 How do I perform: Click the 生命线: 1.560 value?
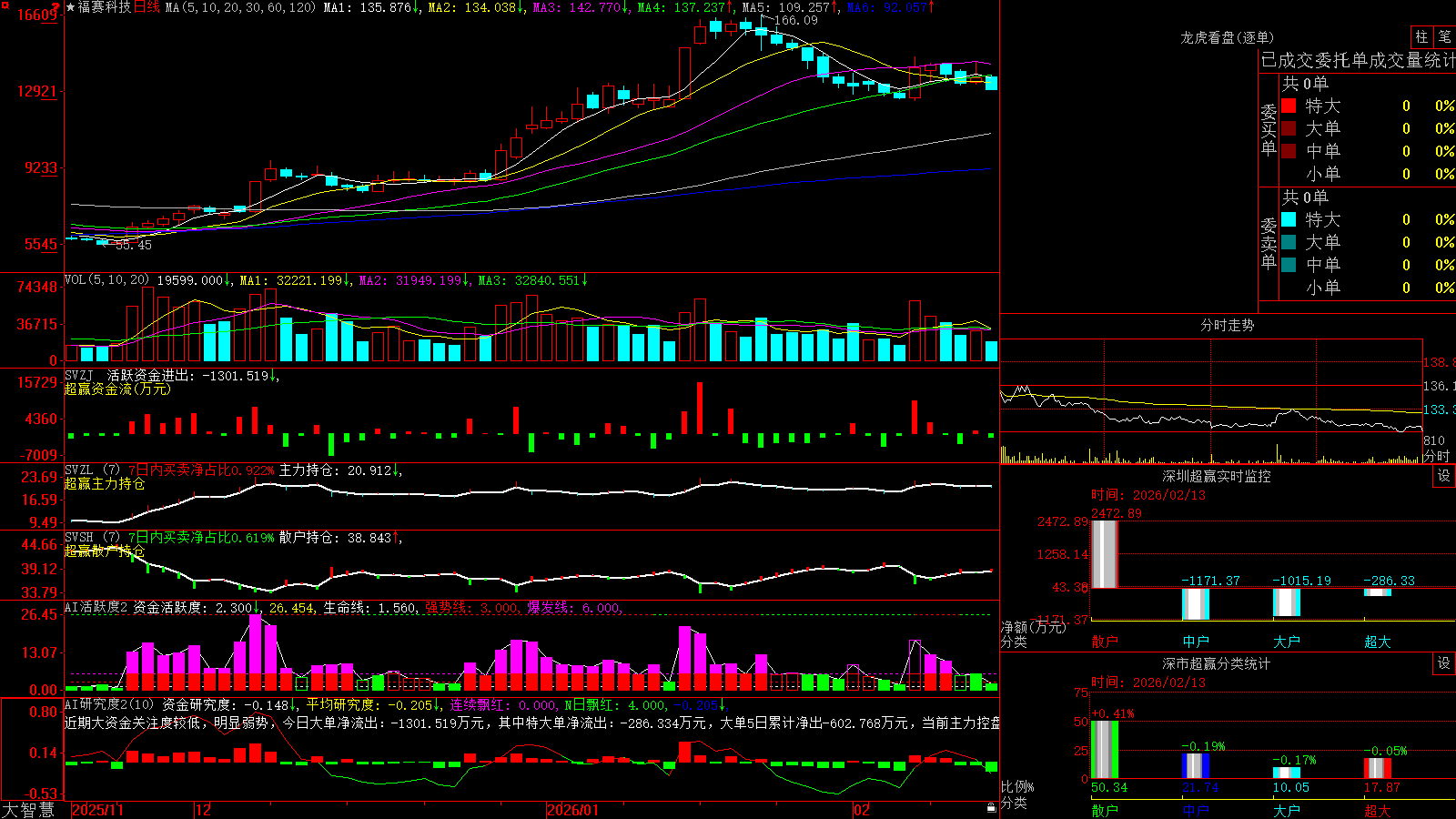370,608
